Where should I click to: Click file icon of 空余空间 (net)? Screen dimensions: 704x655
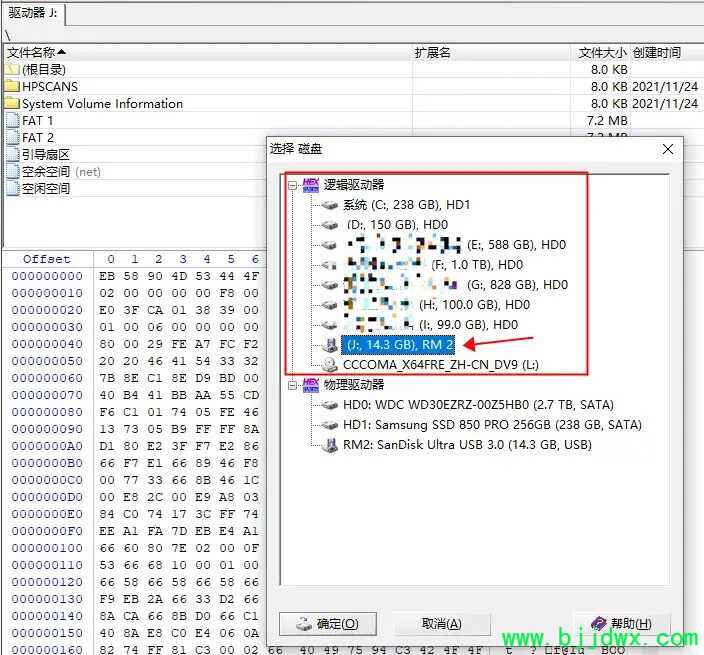point(13,171)
